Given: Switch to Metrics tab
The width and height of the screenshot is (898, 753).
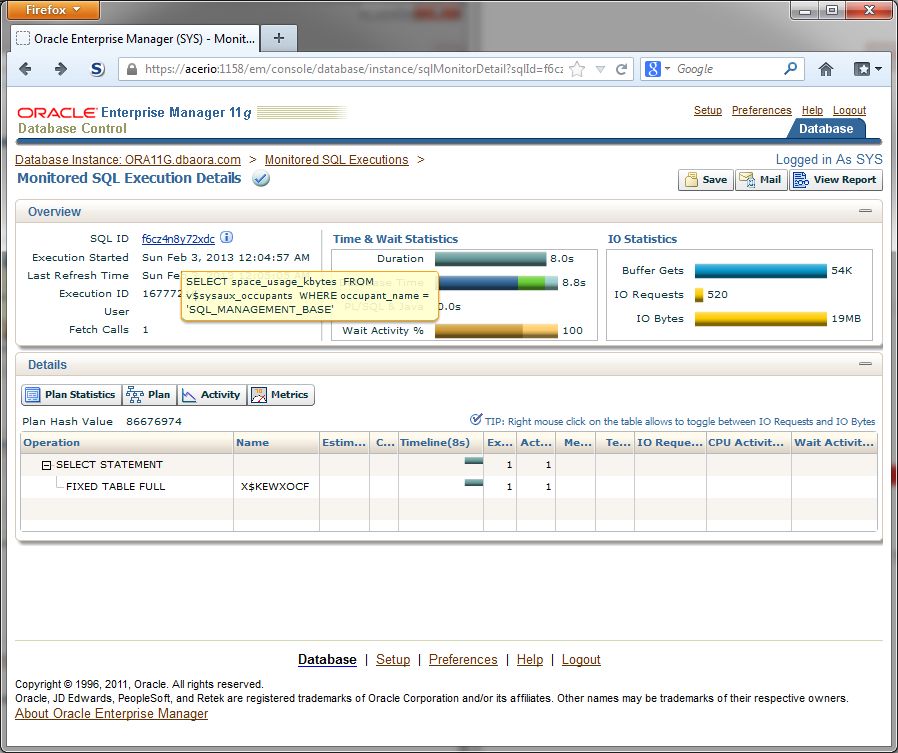Looking at the screenshot, I should [x=281, y=395].
